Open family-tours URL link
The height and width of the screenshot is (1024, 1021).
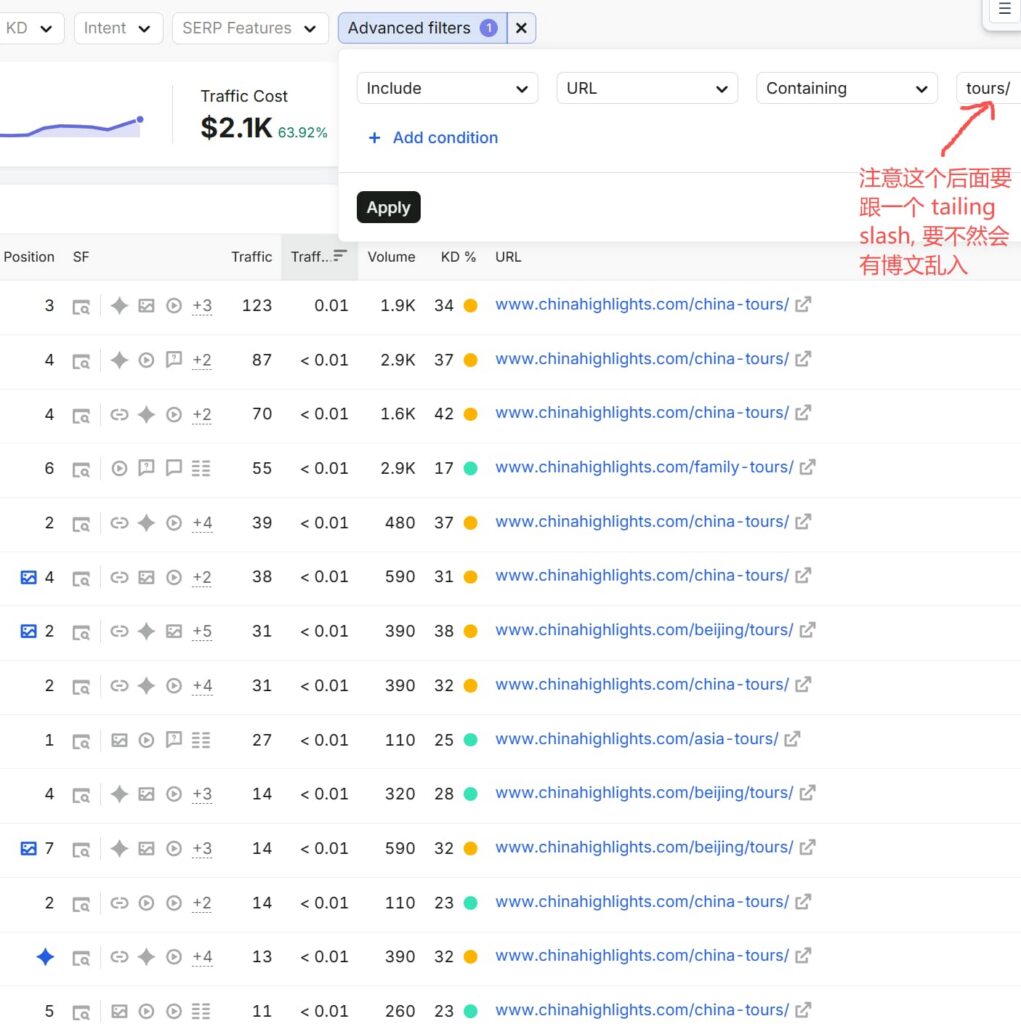point(644,468)
